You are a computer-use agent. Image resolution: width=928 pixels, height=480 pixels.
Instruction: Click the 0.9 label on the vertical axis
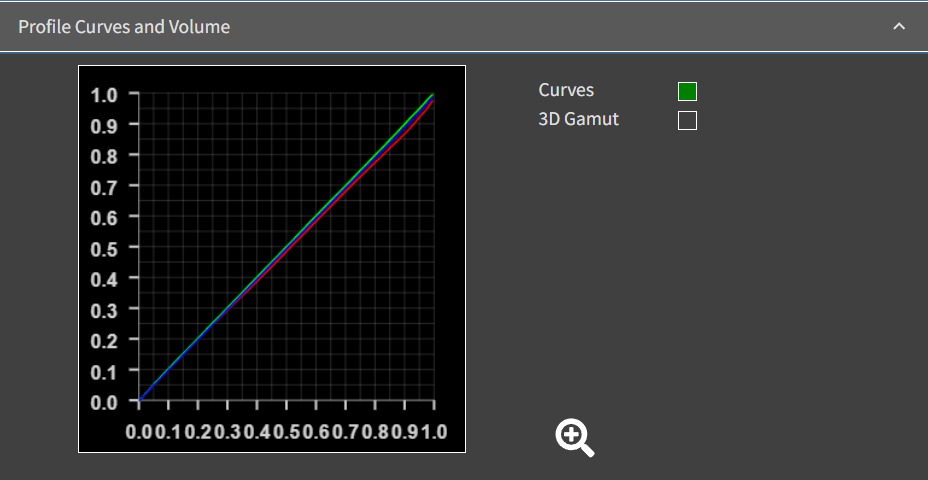tap(104, 126)
